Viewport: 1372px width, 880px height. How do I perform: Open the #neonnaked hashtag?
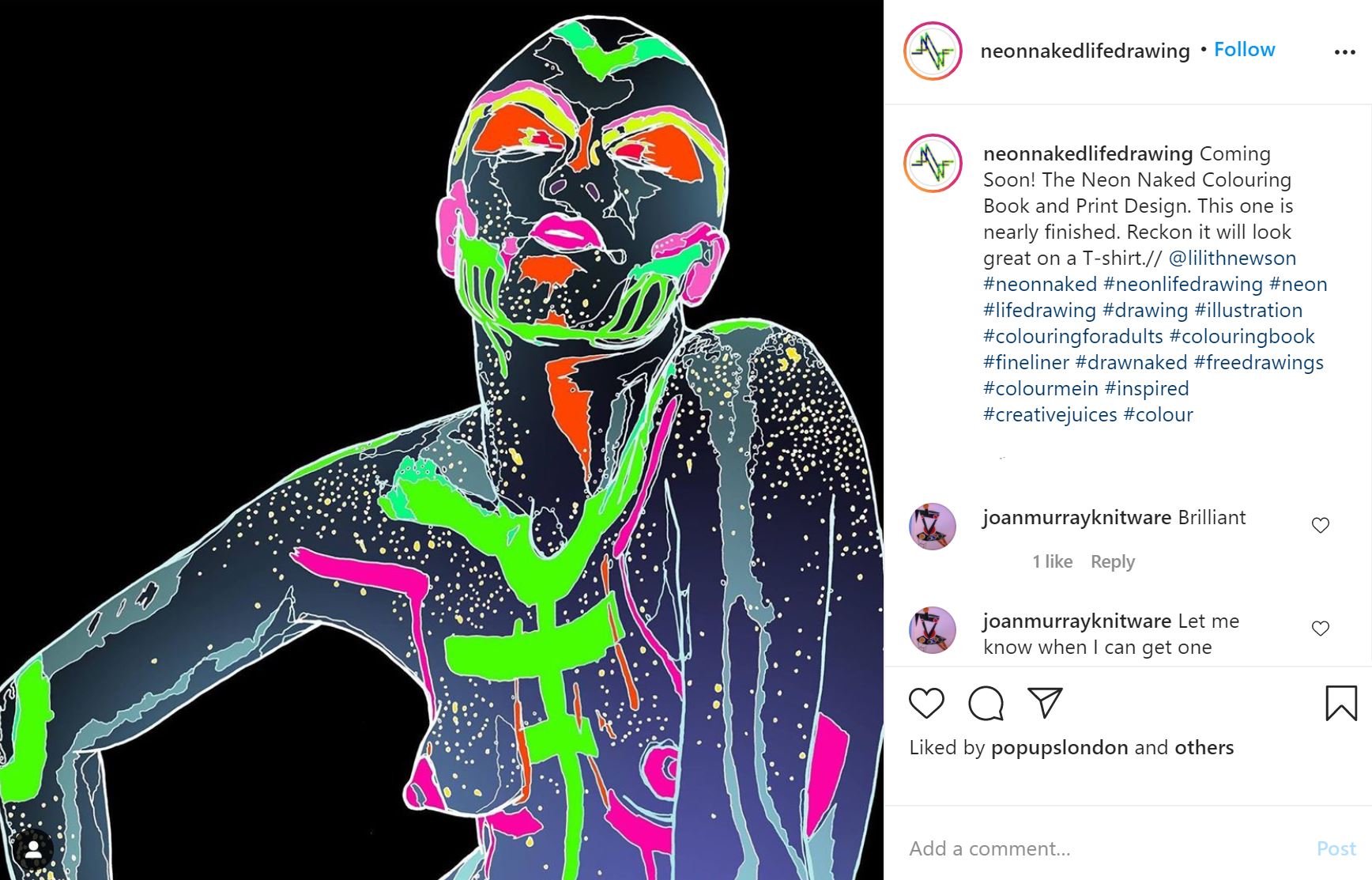1040,284
